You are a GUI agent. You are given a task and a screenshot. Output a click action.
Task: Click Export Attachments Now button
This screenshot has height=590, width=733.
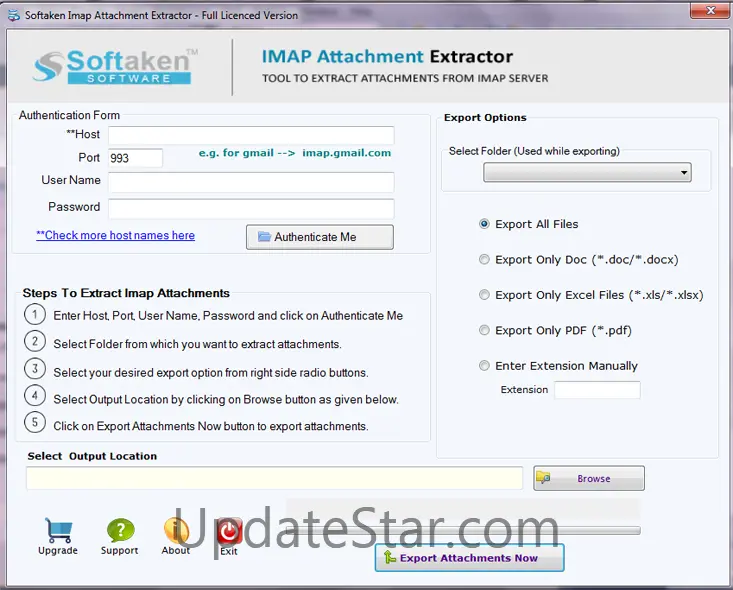(469, 558)
